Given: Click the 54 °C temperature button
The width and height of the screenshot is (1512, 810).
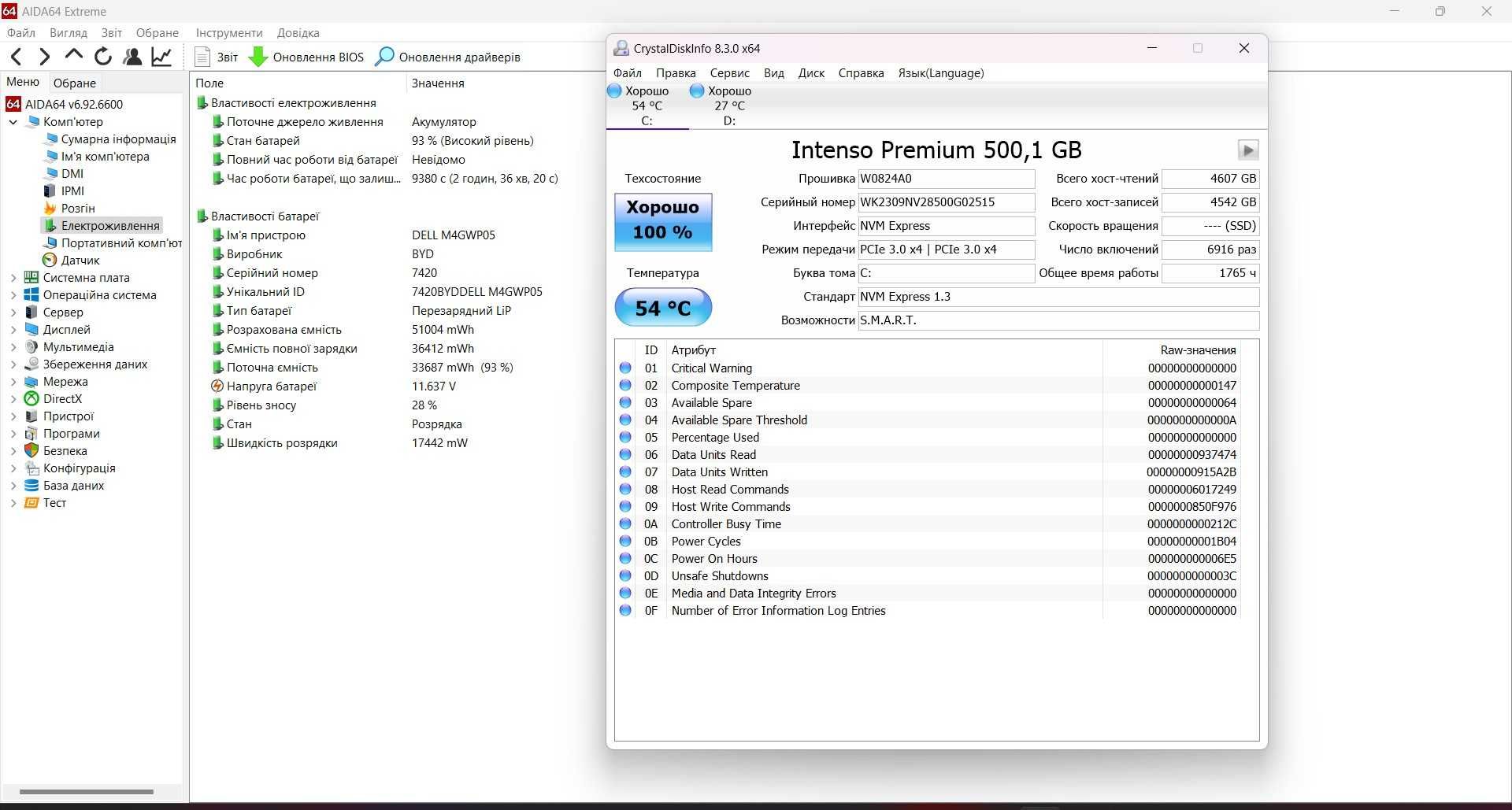Looking at the screenshot, I should point(663,307).
